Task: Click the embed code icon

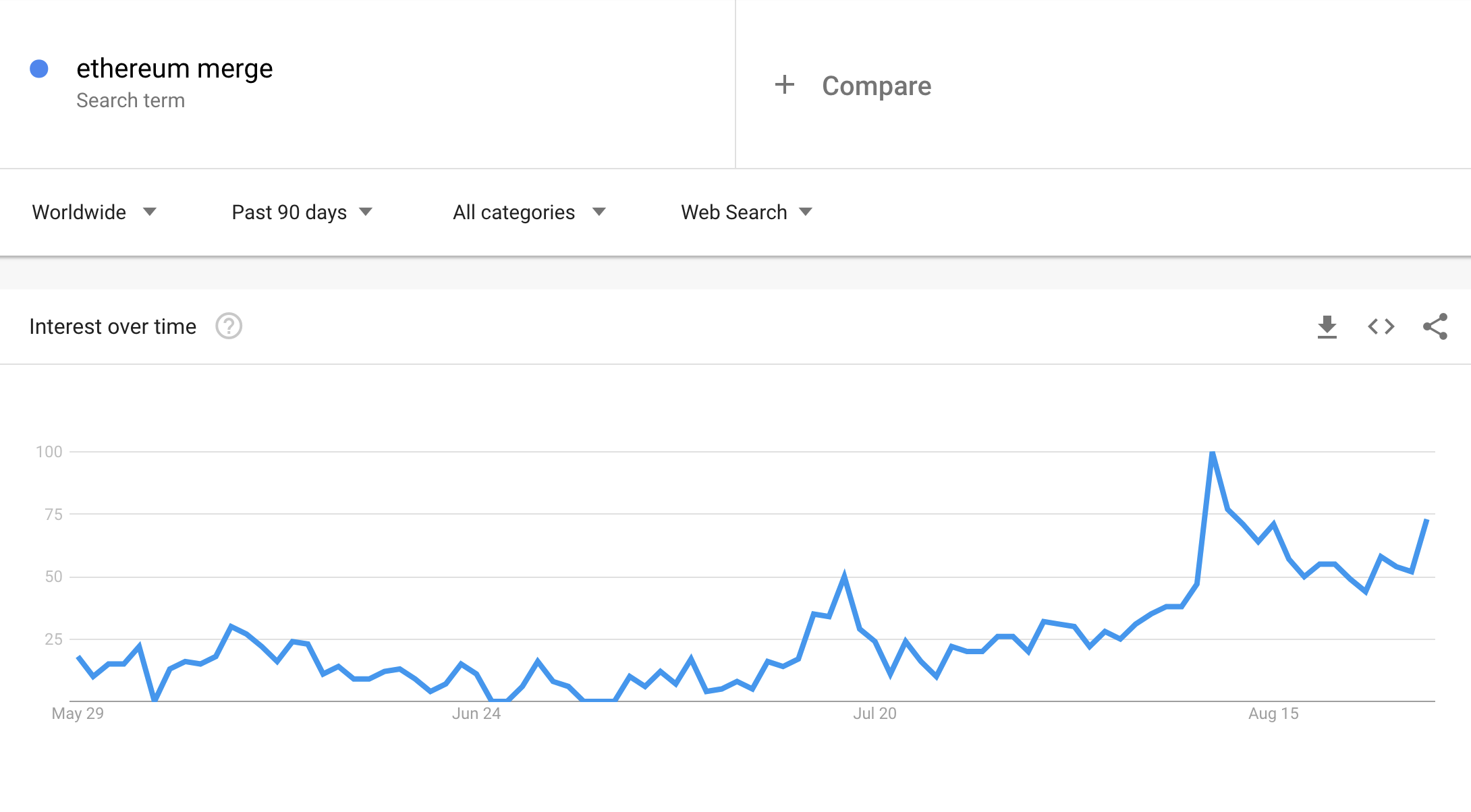Action: 1381,327
